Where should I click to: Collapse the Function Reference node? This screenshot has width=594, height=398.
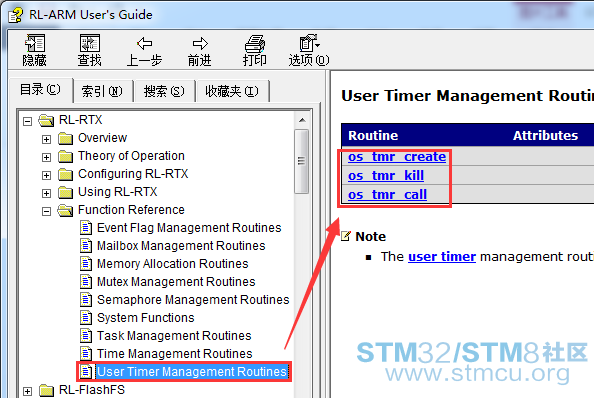(x=46, y=211)
